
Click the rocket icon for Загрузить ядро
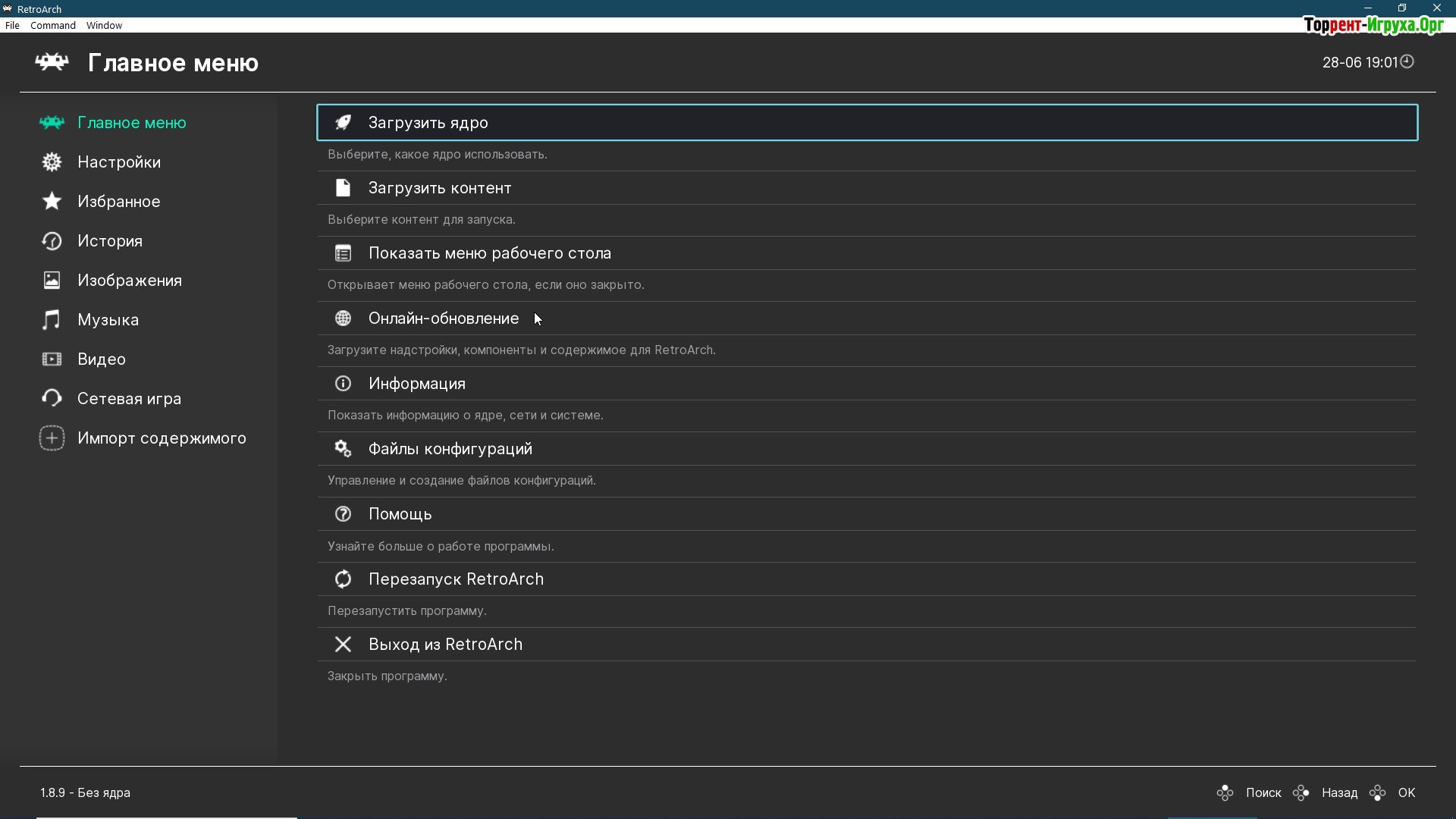point(343,123)
